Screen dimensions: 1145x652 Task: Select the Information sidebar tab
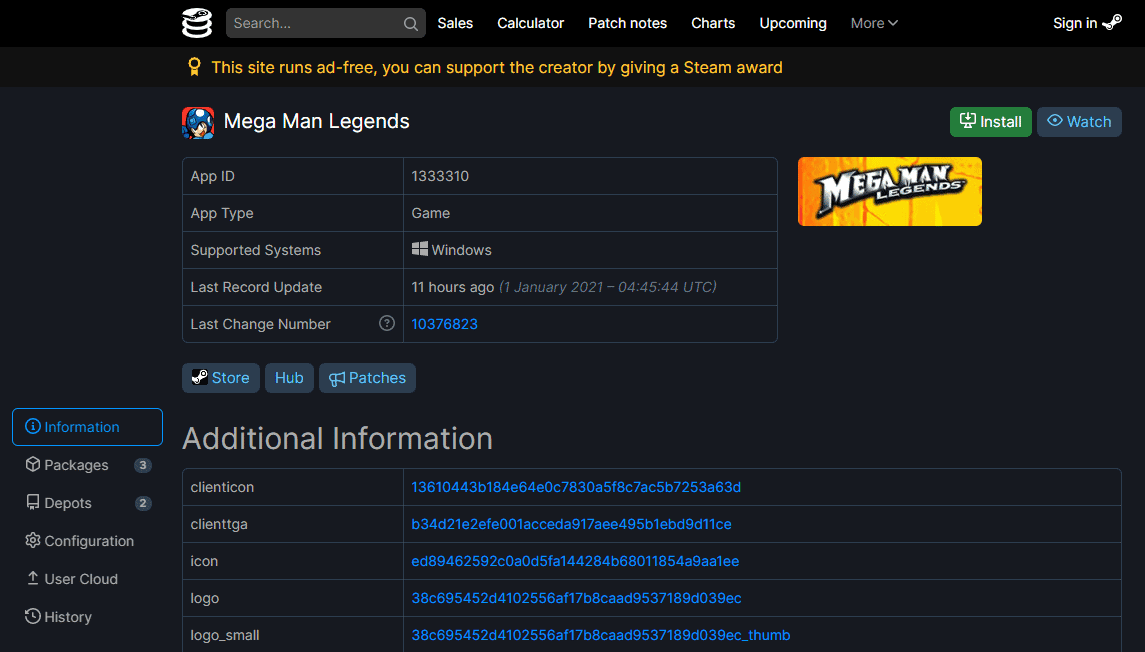[87, 427]
